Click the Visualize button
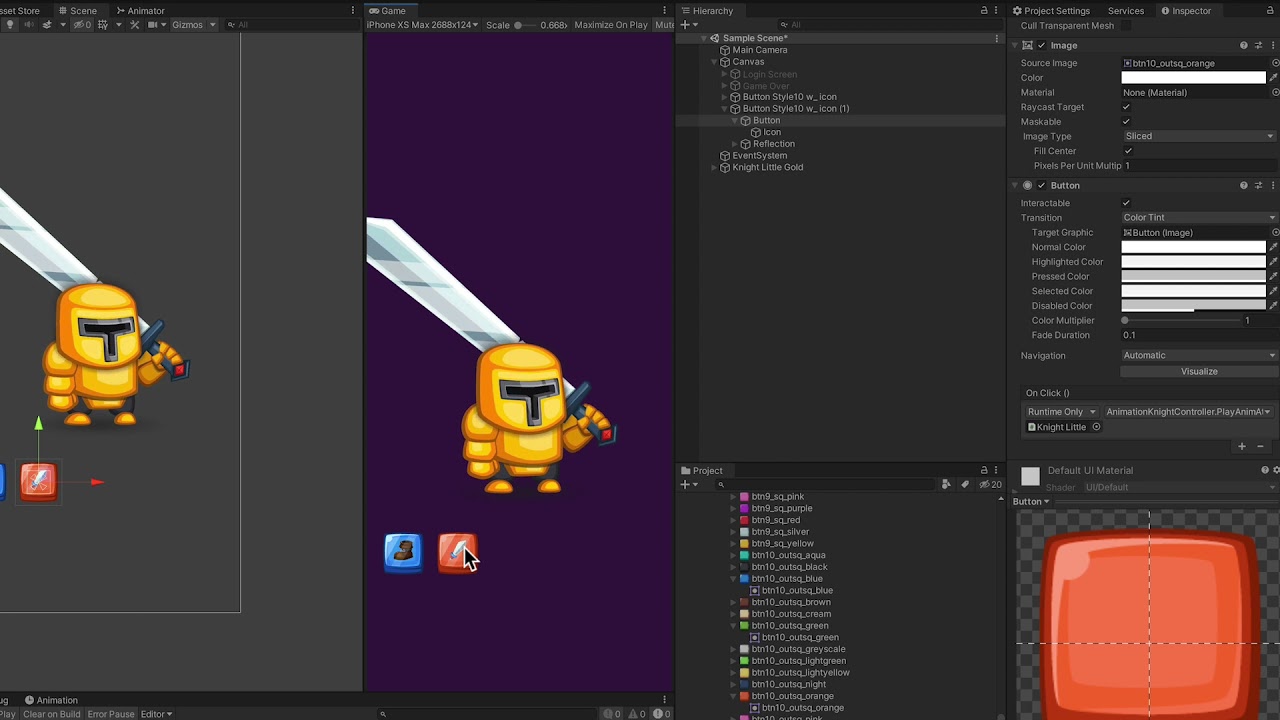Screen dimensions: 1280x720 tap(1199, 371)
